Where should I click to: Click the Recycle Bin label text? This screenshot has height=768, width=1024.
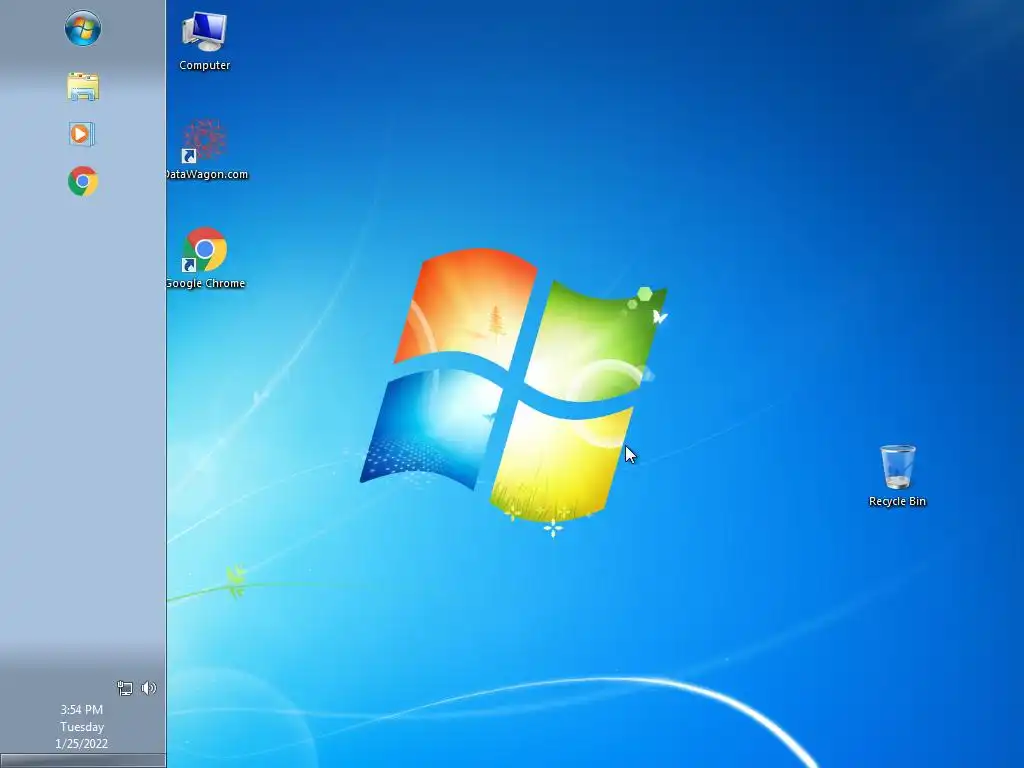click(x=897, y=502)
